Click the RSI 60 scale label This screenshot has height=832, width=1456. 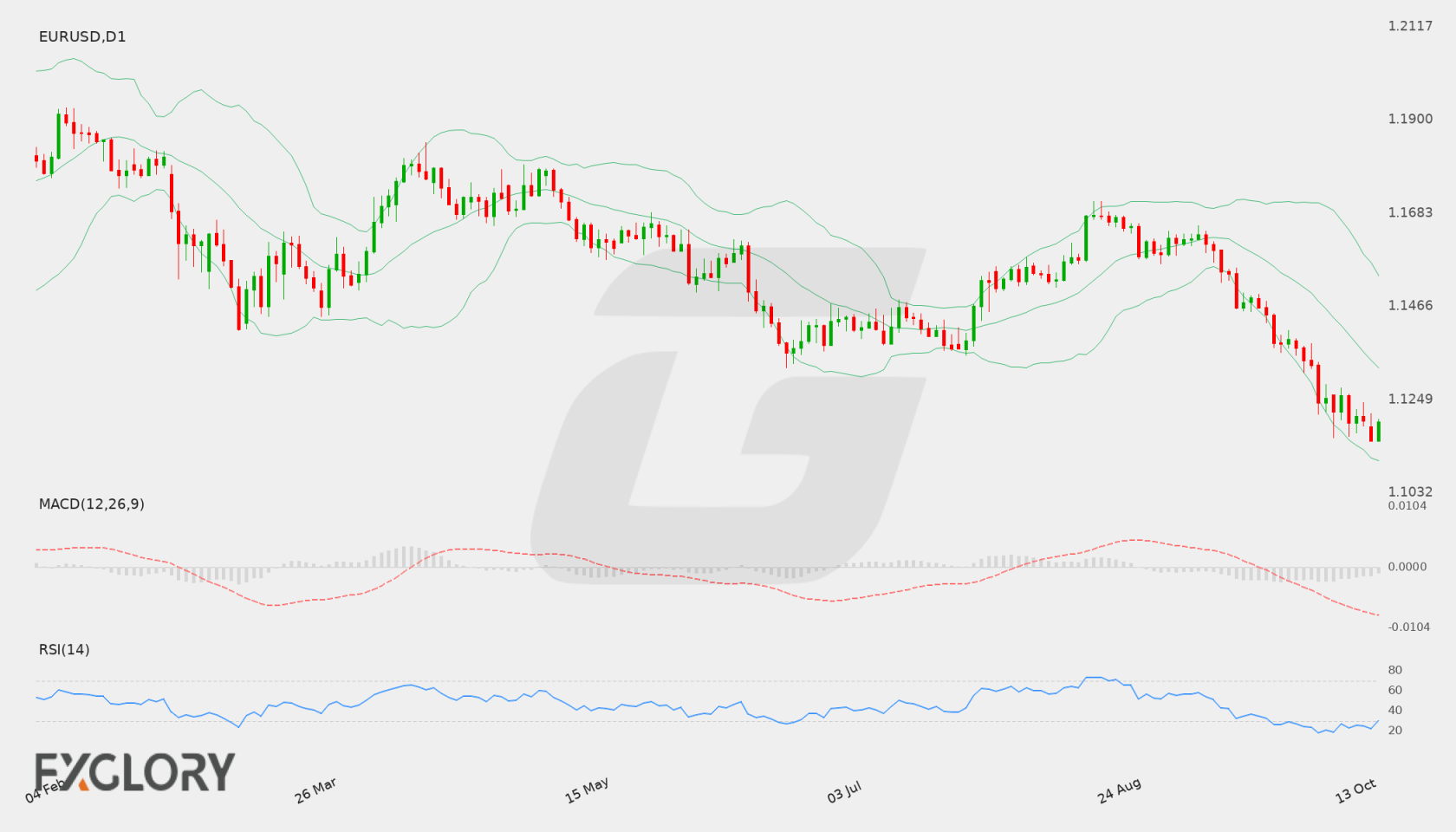coord(1395,690)
